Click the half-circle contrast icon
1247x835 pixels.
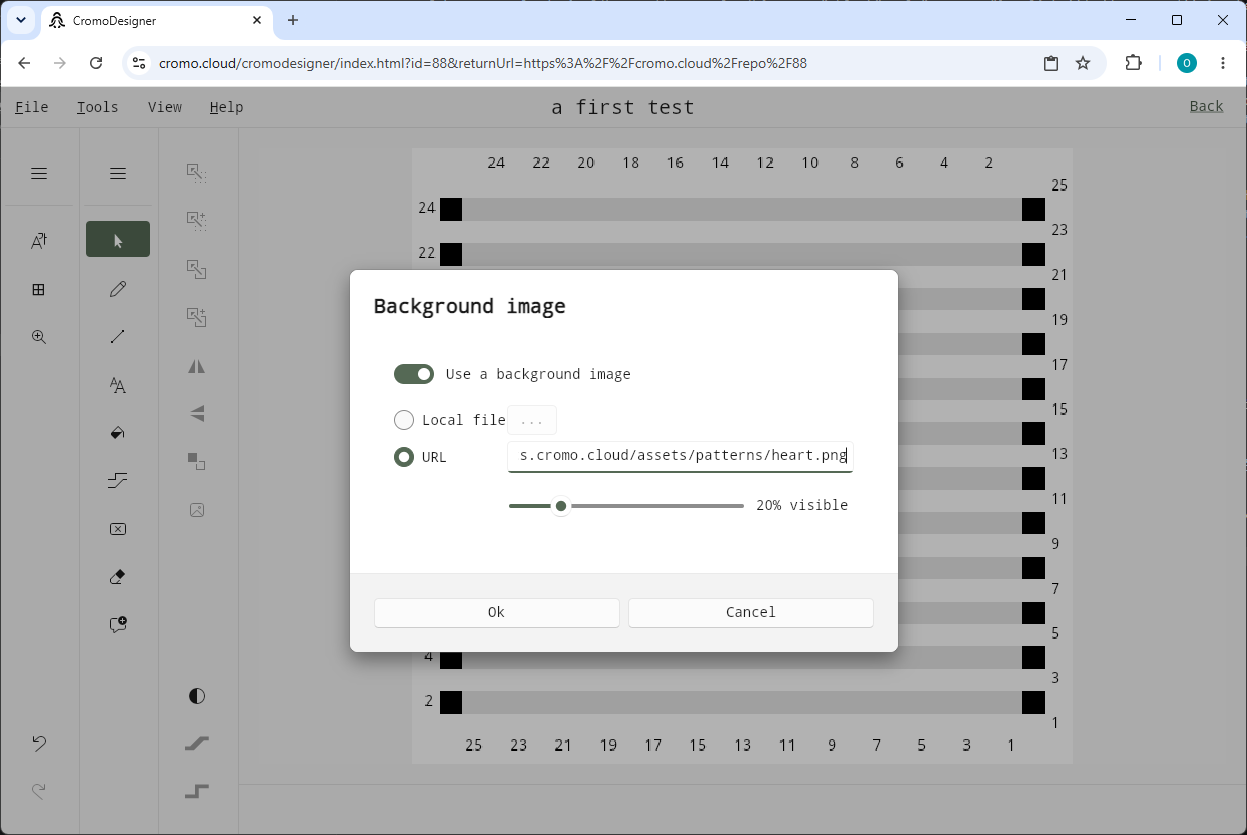pyautogui.click(x=197, y=696)
